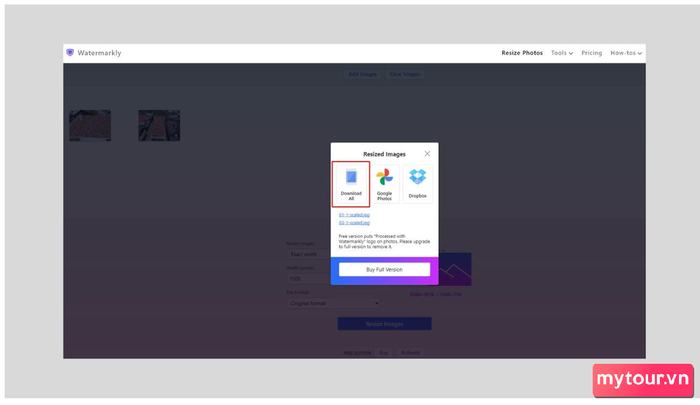Click the Buy Full Version button
Image resolution: width=700 pixels, height=405 pixels.
click(384, 269)
